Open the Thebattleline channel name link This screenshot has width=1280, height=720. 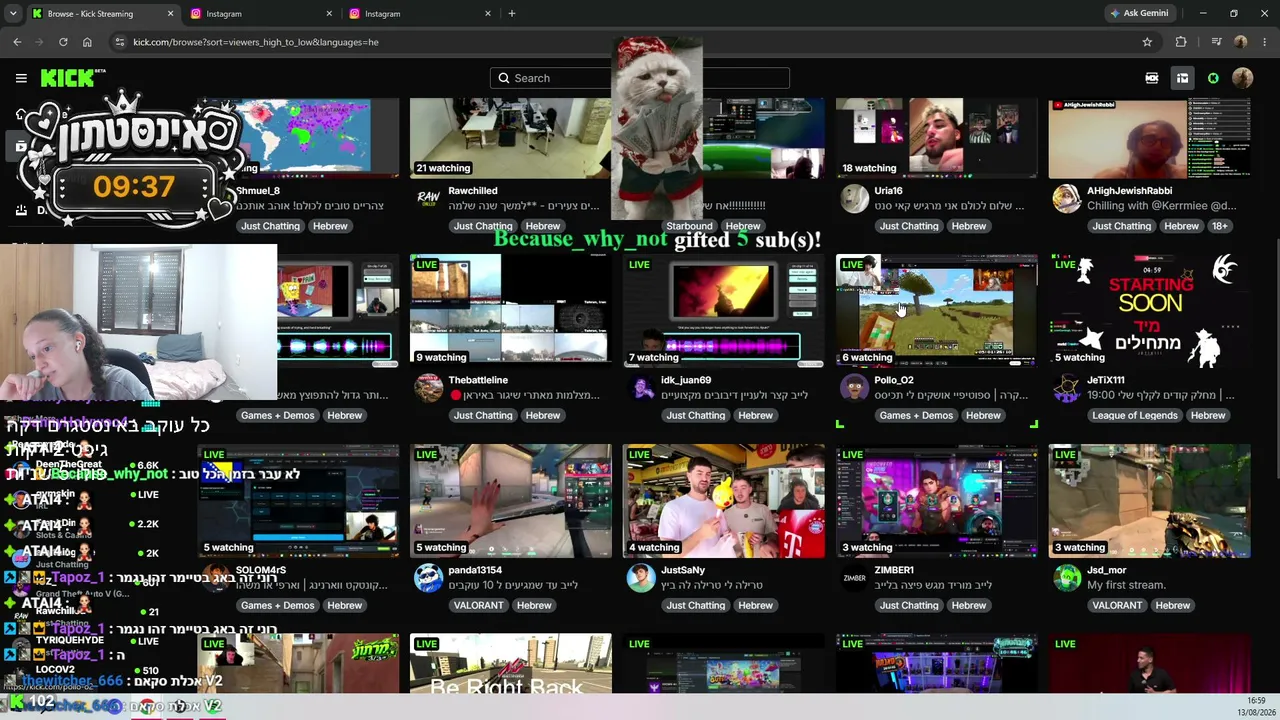(478, 380)
